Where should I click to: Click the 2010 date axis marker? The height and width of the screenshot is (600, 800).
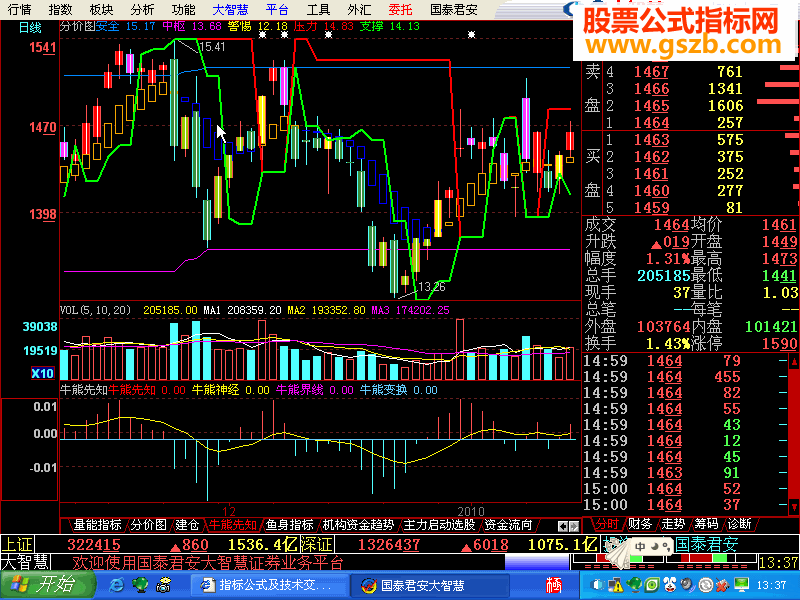click(x=470, y=511)
